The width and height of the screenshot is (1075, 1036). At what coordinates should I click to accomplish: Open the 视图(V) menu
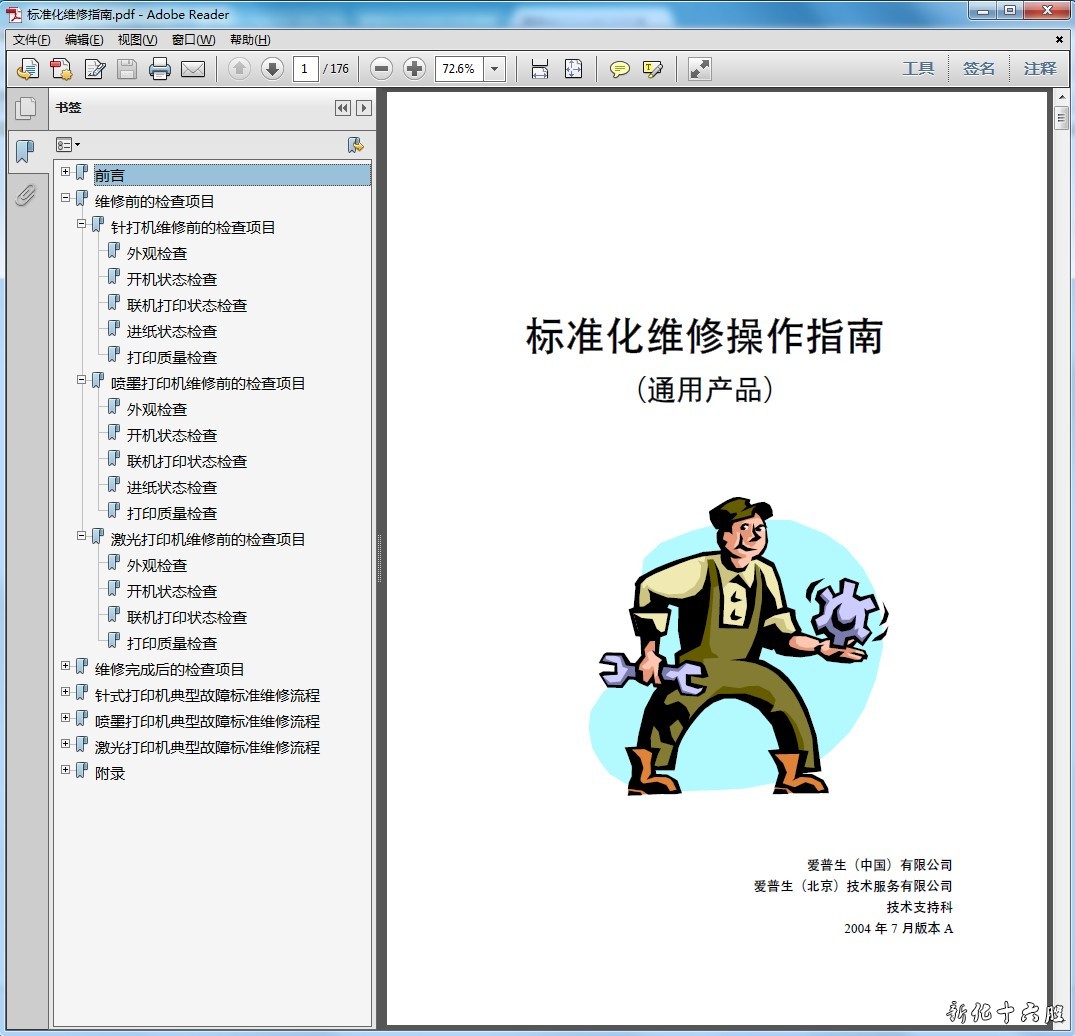tap(137, 40)
